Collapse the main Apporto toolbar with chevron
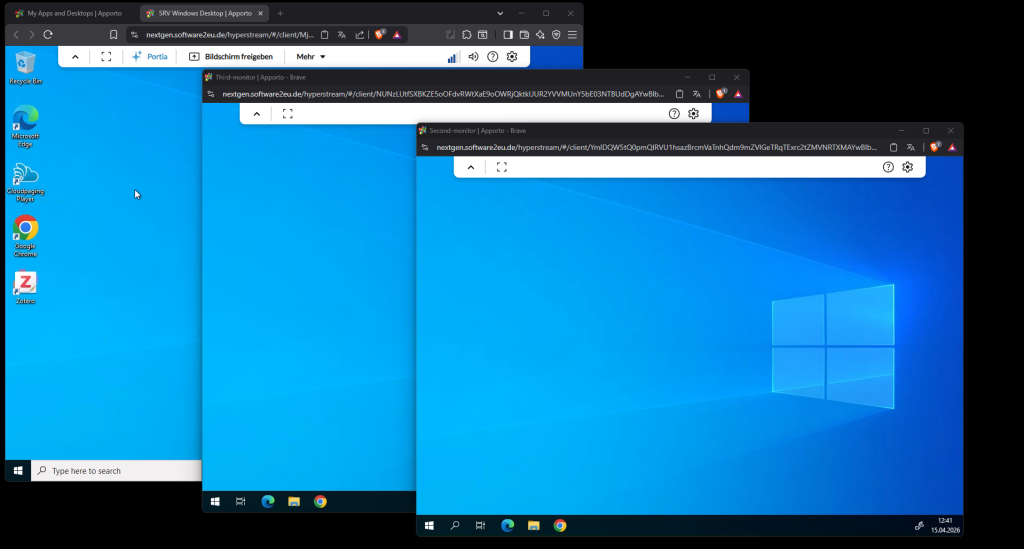Viewport: 1024px width, 549px height. (x=75, y=57)
